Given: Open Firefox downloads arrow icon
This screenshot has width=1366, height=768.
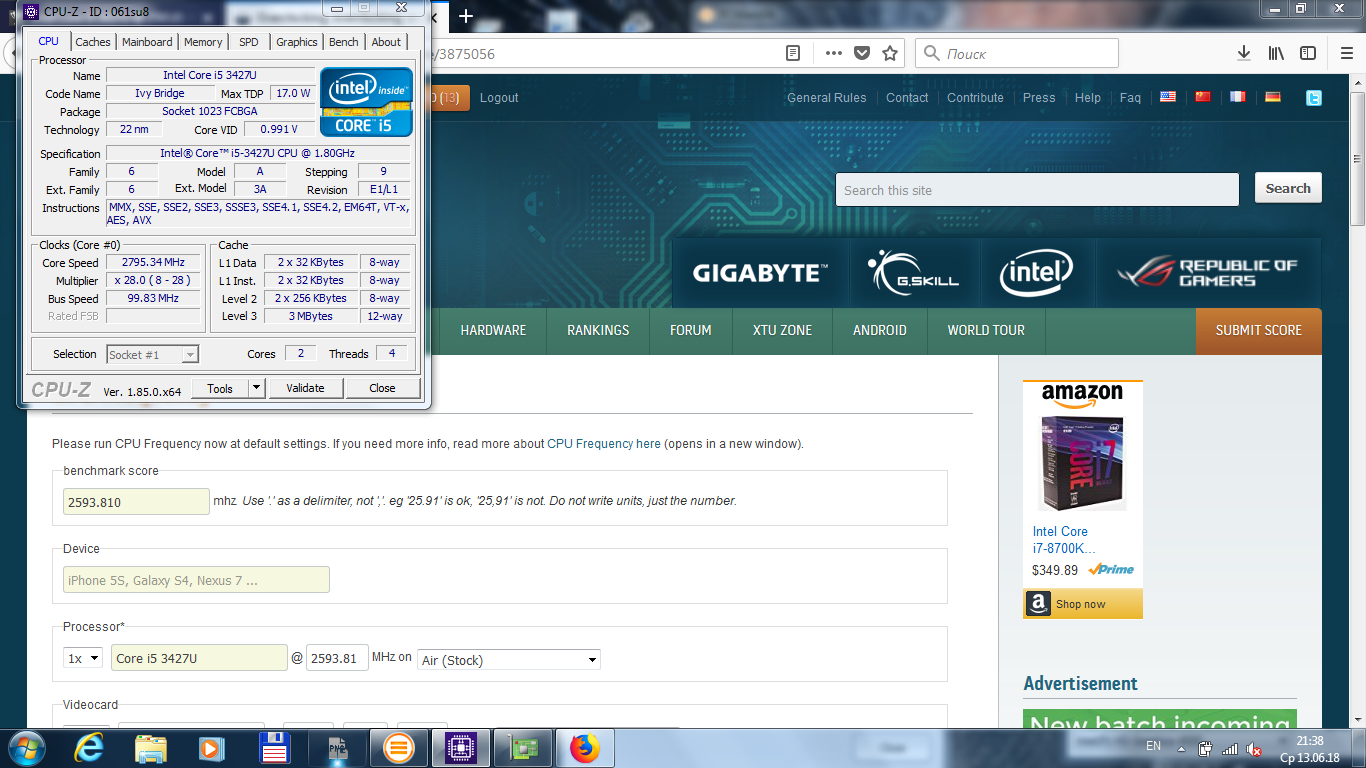Looking at the screenshot, I should point(1244,53).
